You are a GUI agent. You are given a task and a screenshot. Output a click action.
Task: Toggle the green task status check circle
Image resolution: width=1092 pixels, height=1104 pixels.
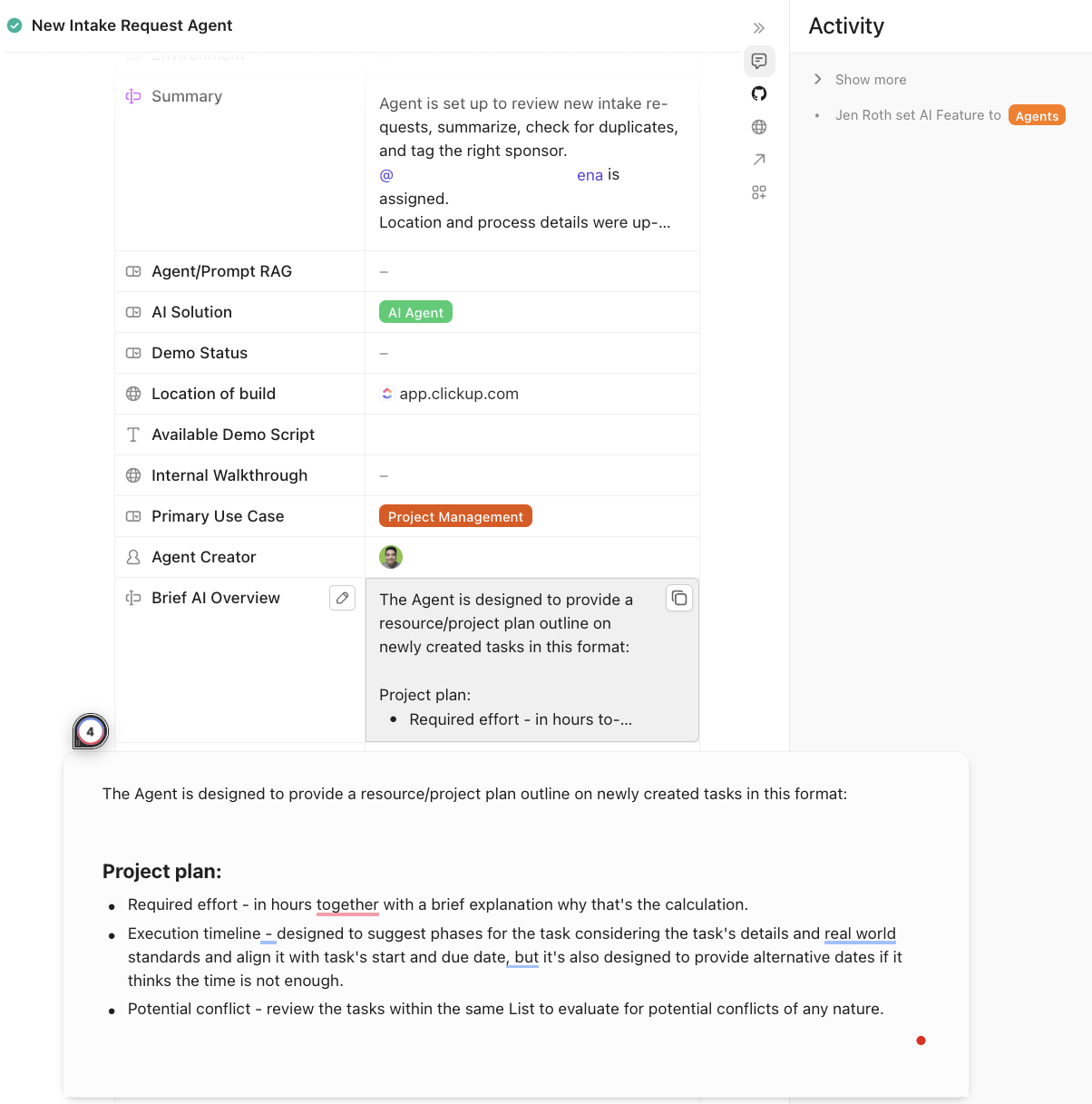coord(15,25)
